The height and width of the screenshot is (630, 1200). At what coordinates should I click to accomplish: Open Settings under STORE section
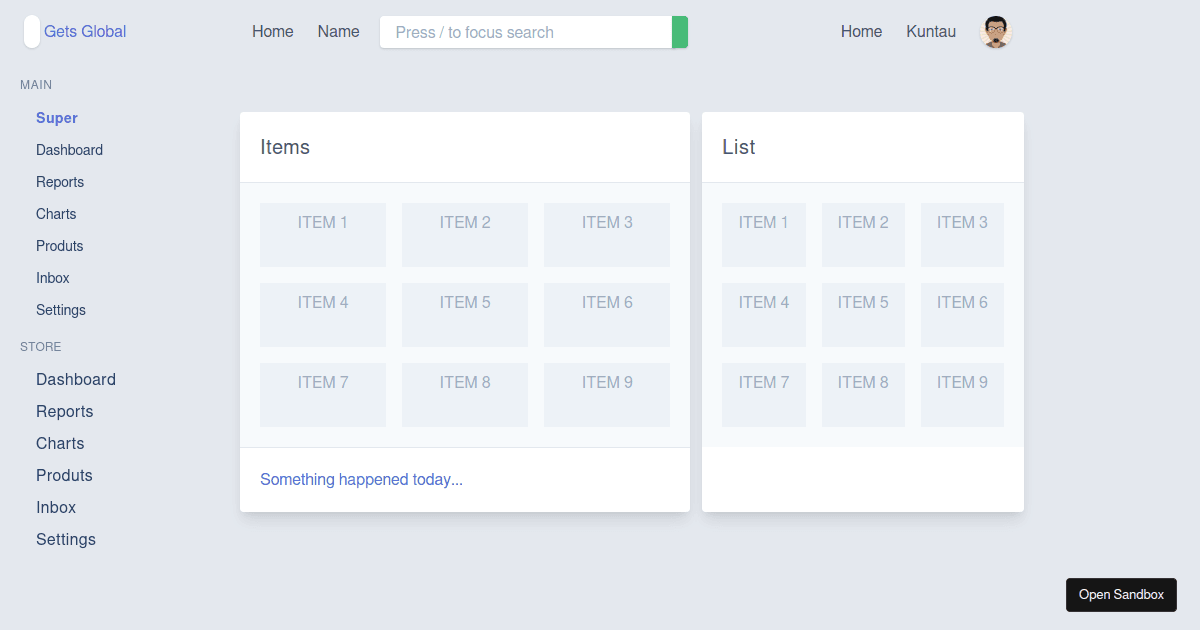point(65,539)
